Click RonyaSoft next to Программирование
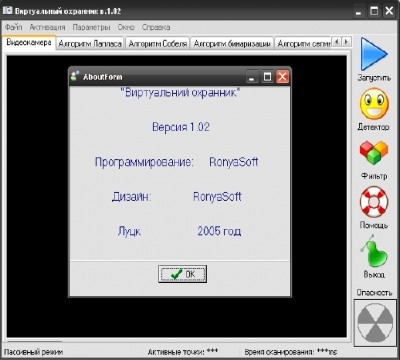The image size is (400, 360). coord(234,162)
